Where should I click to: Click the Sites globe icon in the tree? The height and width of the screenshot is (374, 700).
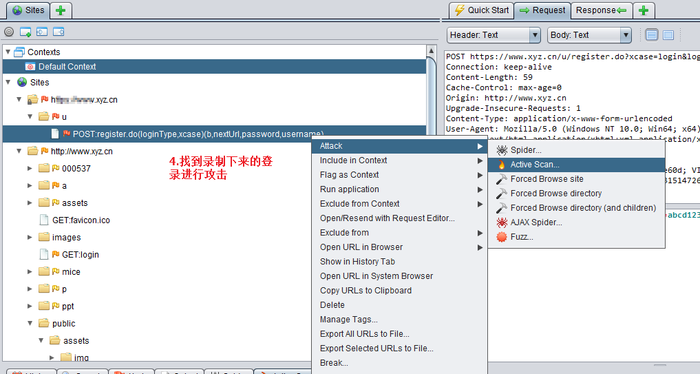coord(22,82)
